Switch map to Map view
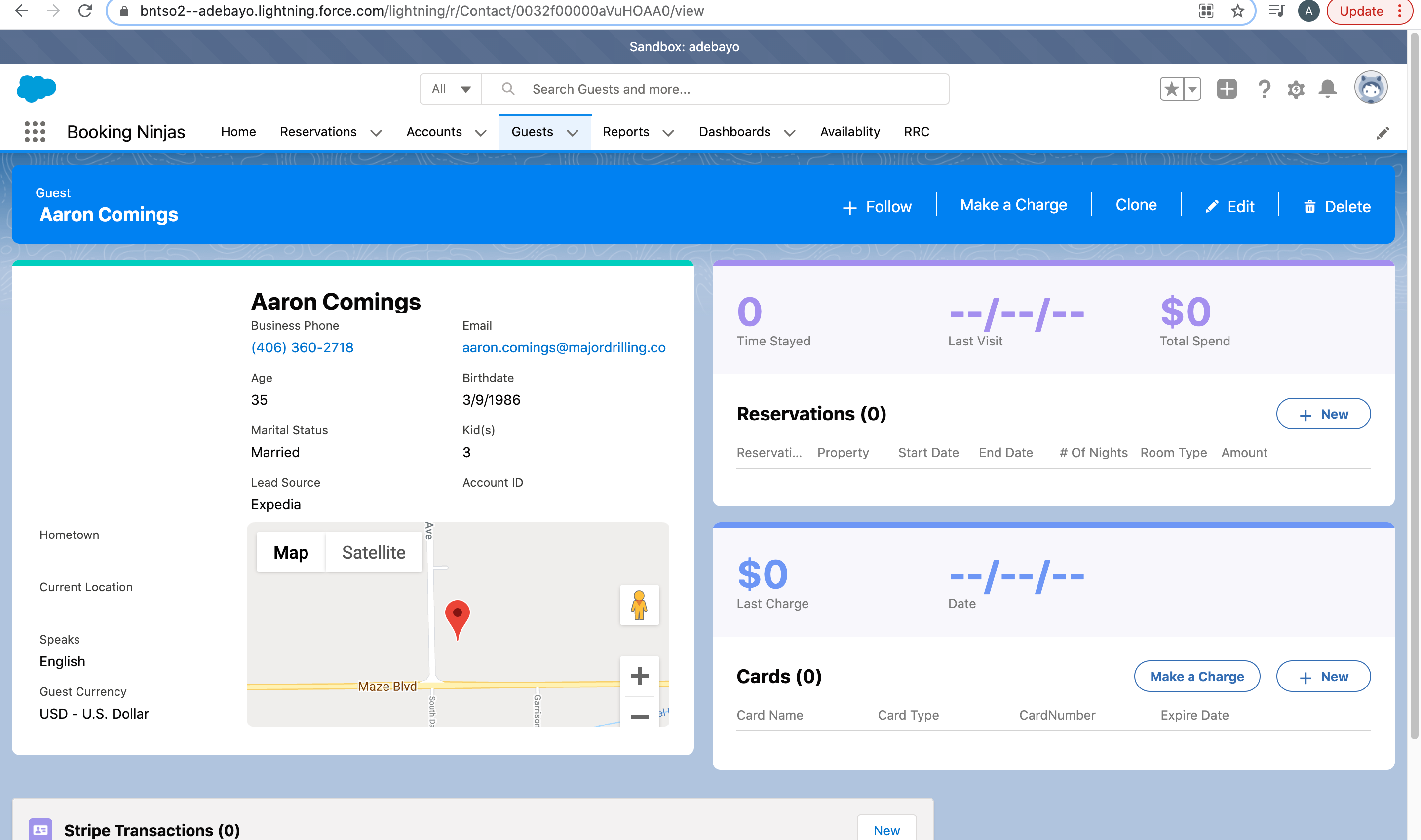This screenshot has width=1421, height=840. coord(291,552)
